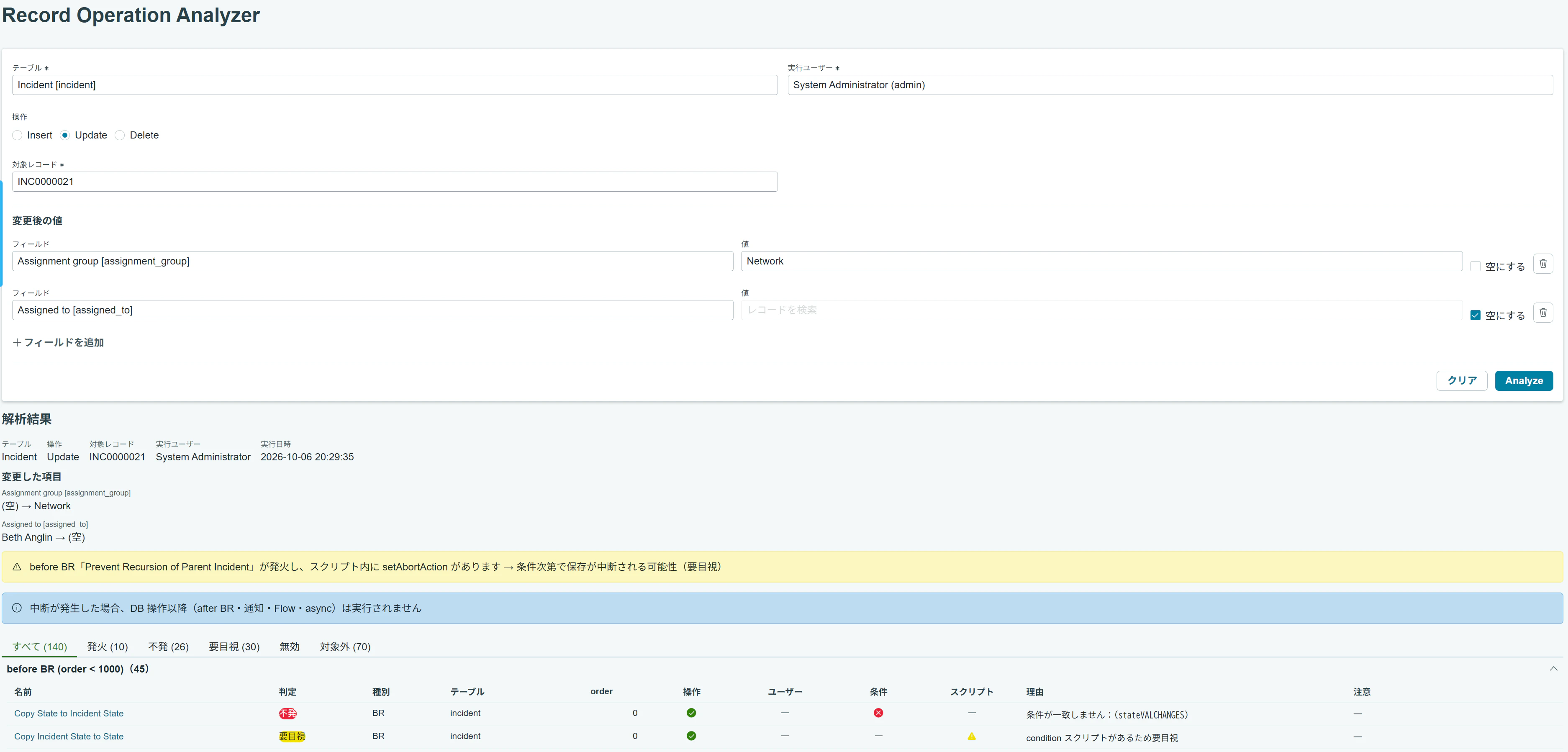Click green check in Copy State to Incident State row
The height and width of the screenshot is (752, 1568).
pyautogui.click(x=691, y=712)
